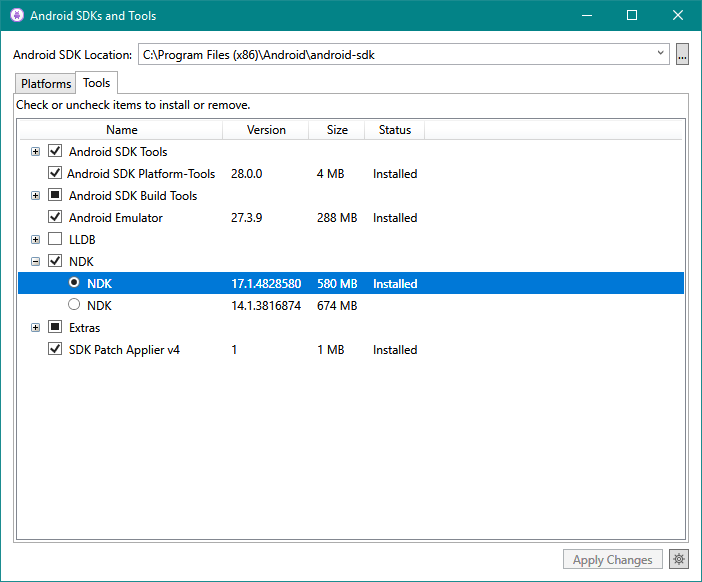Uncheck the Android SDK Platform-Tools checkbox
The width and height of the screenshot is (702, 582).
click(55, 173)
